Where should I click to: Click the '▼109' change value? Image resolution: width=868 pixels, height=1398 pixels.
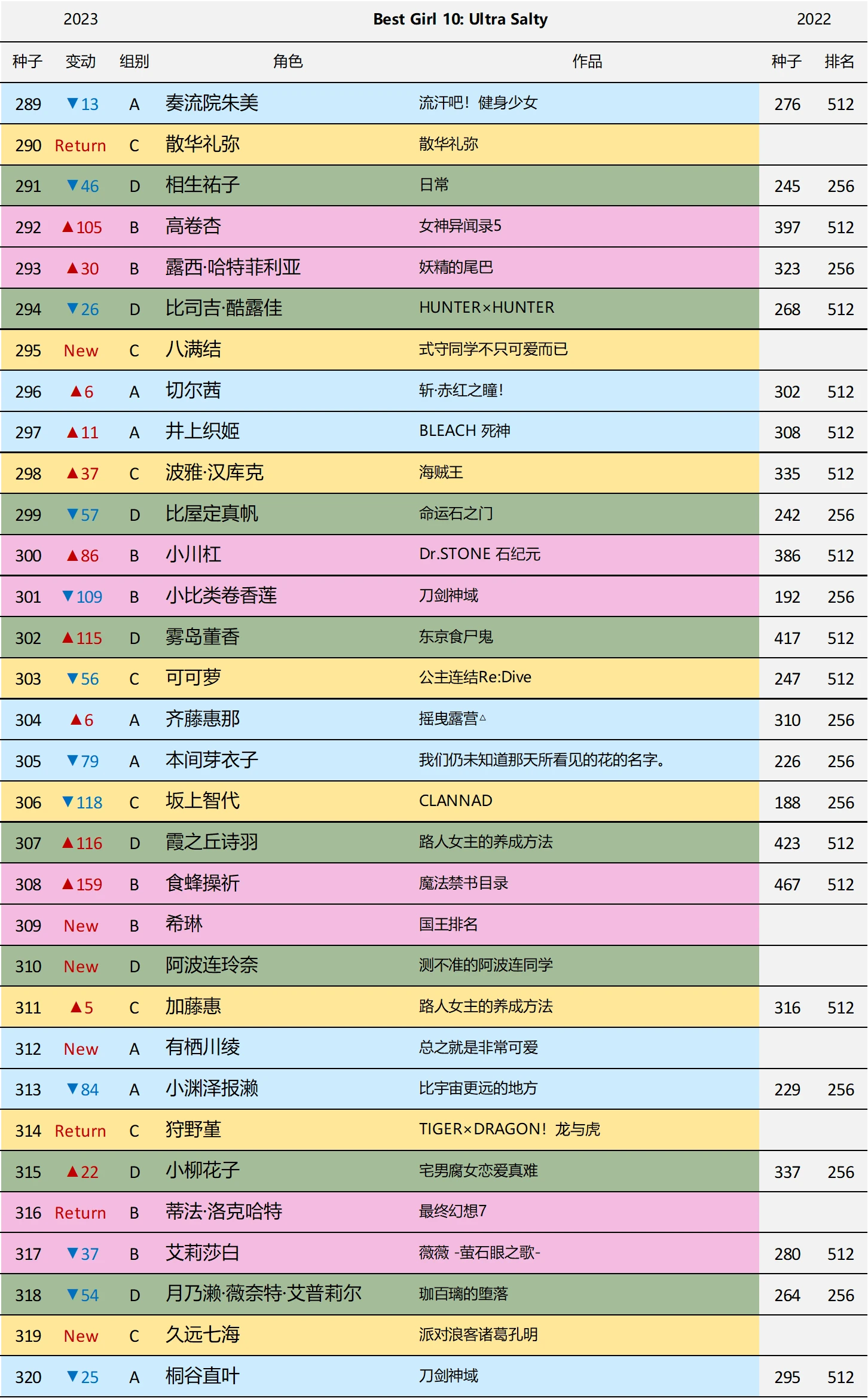tap(82, 597)
